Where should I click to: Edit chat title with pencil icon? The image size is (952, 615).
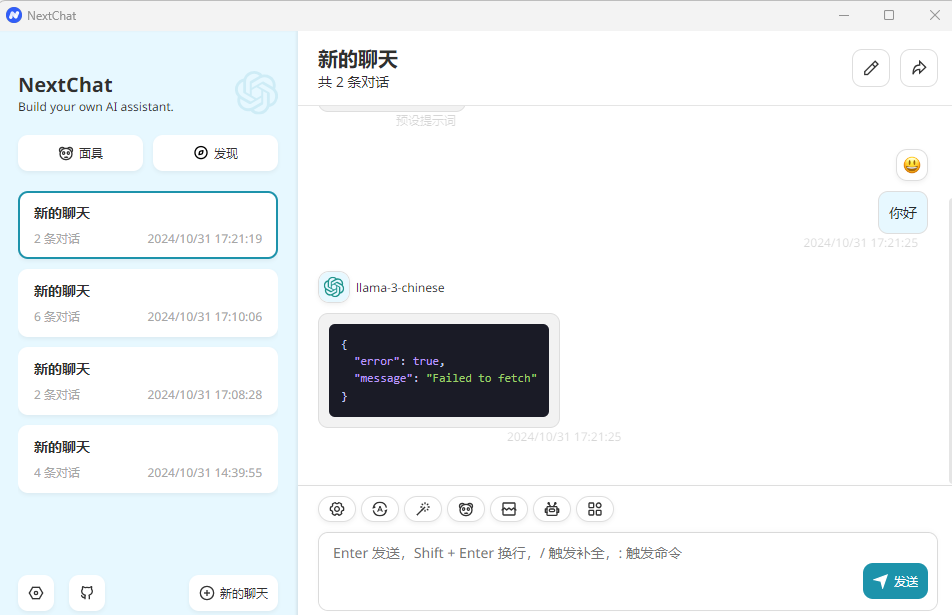pyautogui.click(x=871, y=68)
